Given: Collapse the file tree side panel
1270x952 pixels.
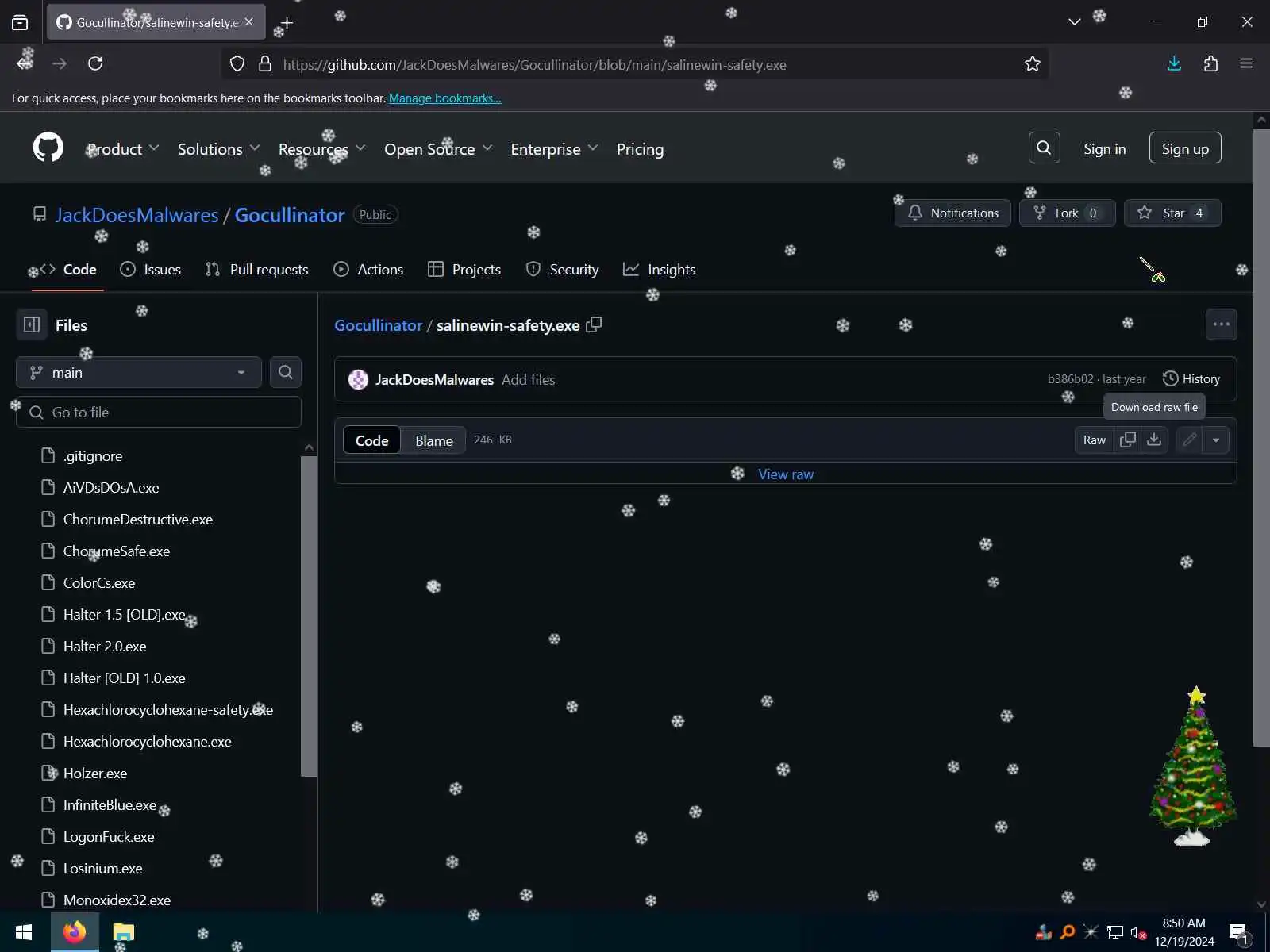Looking at the screenshot, I should (32, 324).
